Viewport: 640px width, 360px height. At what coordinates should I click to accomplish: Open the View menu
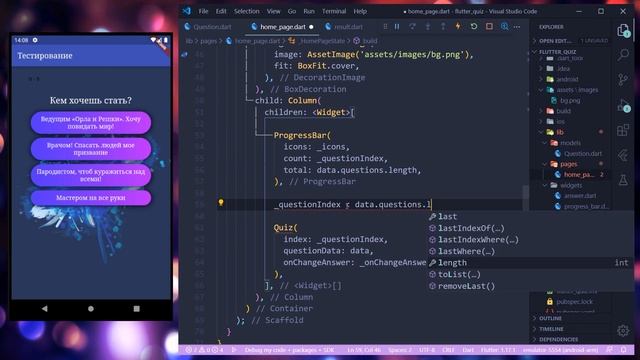[x=274, y=11]
